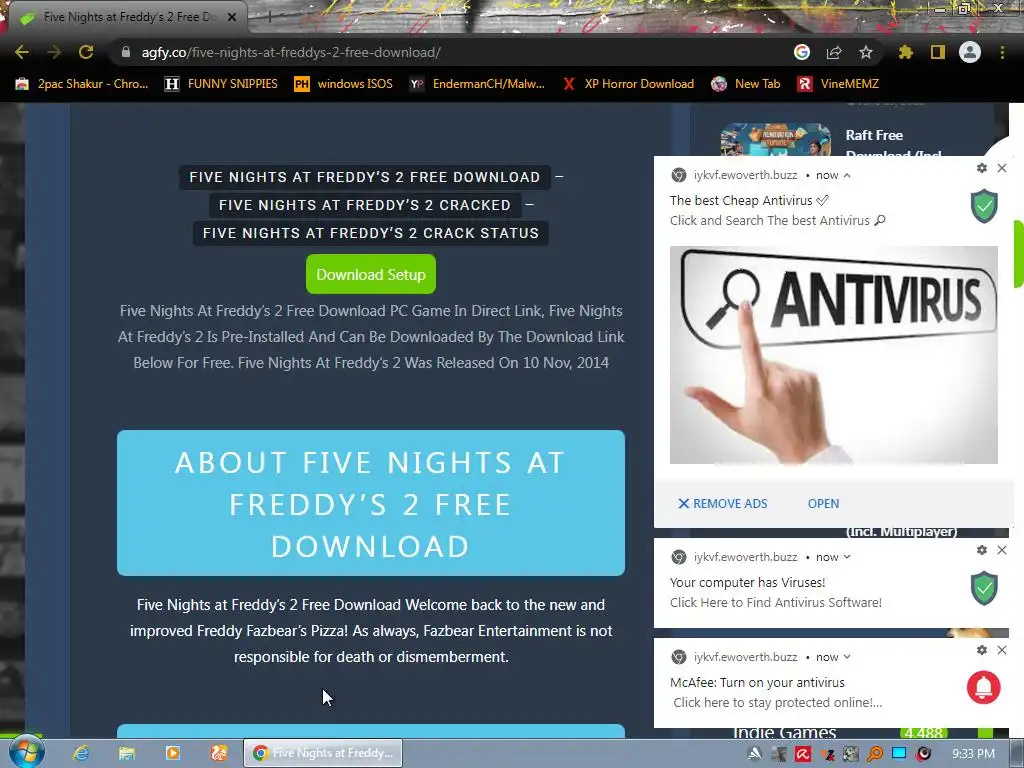
Task: Go back using the browser back arrow
Action: point(22,52)
